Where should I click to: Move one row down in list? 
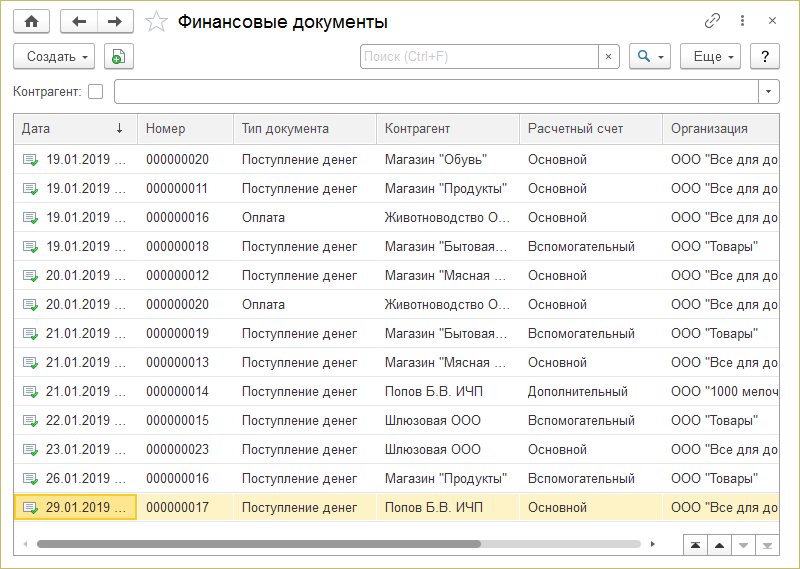point(743,546)
